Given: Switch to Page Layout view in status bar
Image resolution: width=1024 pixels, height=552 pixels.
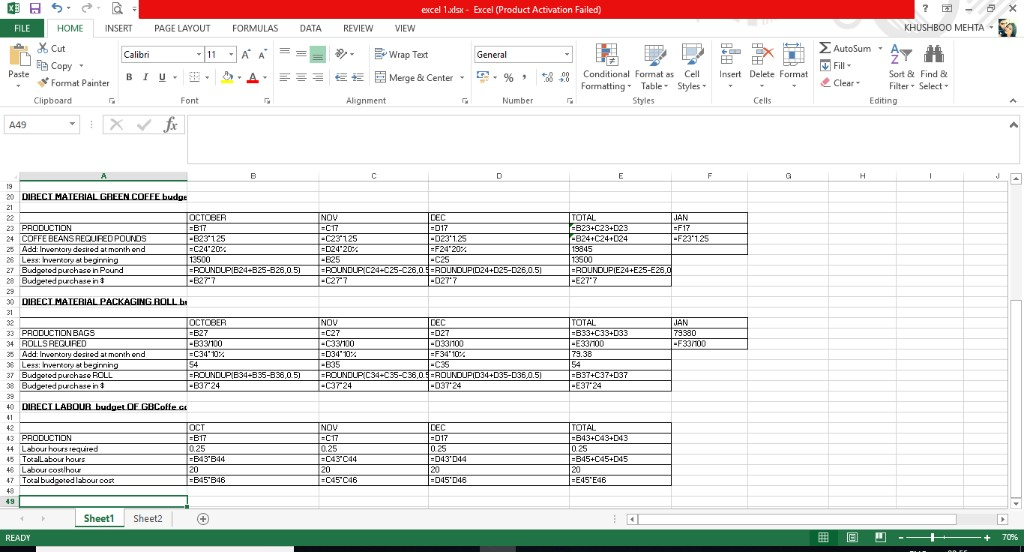Looking at the screenshot, I should point(852,537).
